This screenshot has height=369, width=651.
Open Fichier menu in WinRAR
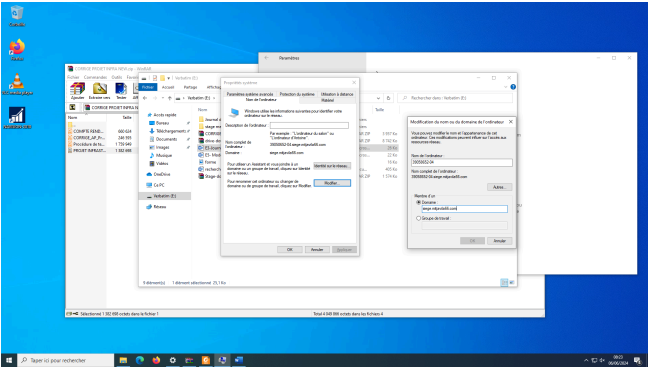73,77
